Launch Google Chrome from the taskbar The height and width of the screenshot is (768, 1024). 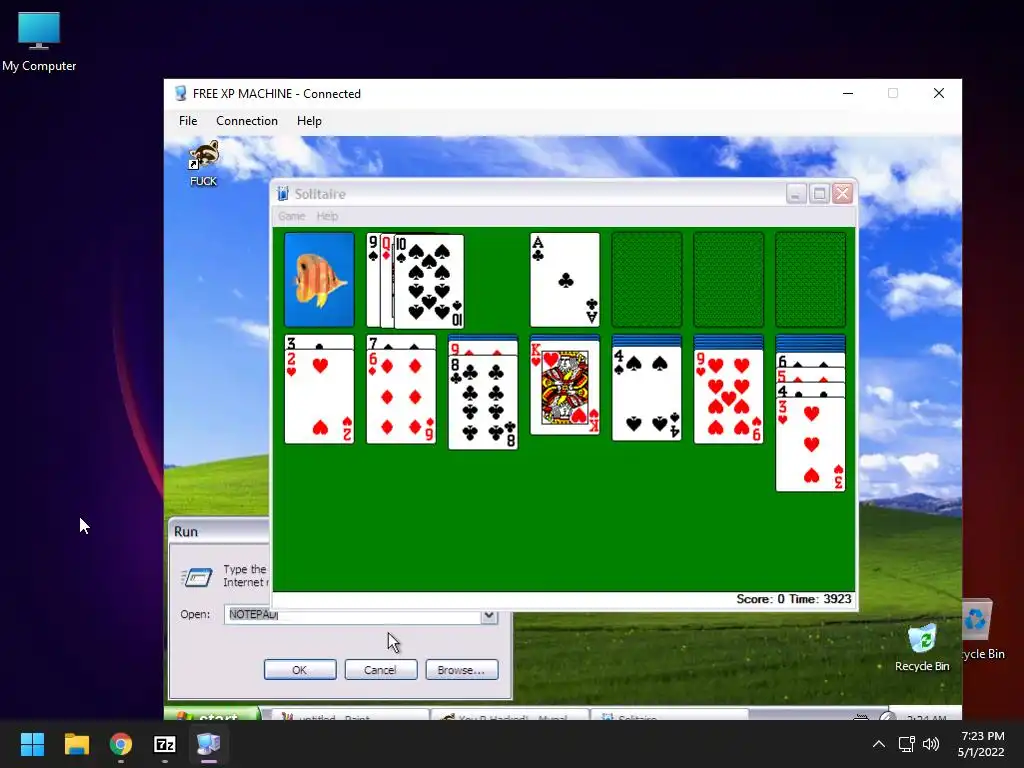(x=120, y=744)
